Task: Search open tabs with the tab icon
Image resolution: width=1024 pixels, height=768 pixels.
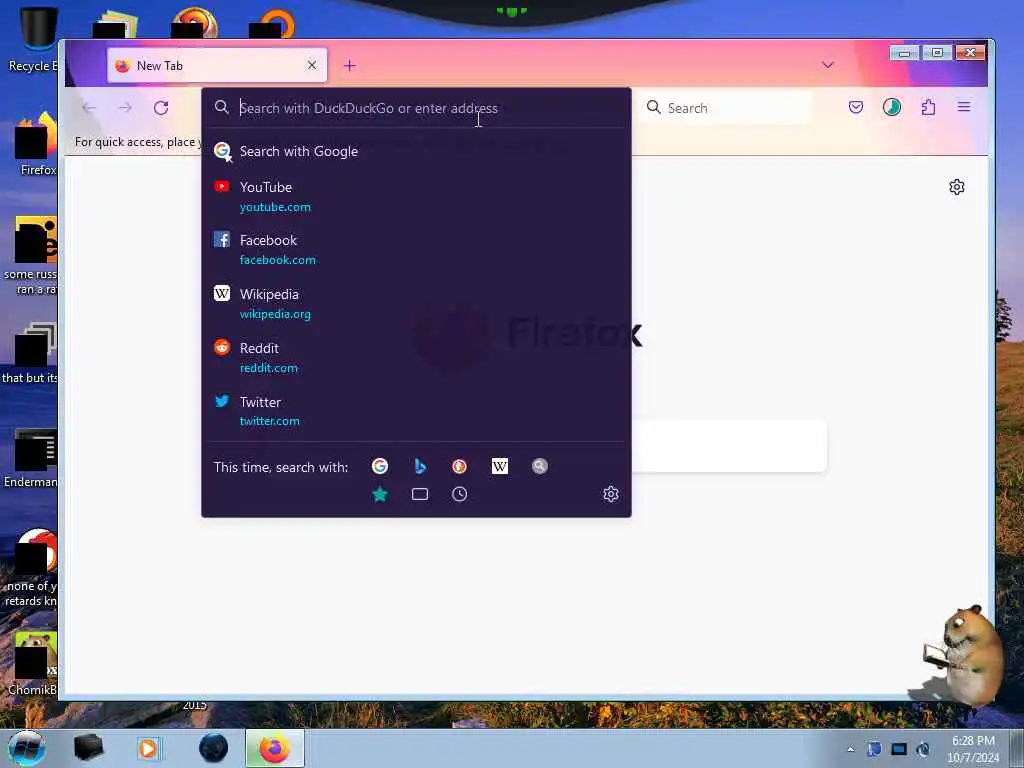Action: (x=420, y=494)
